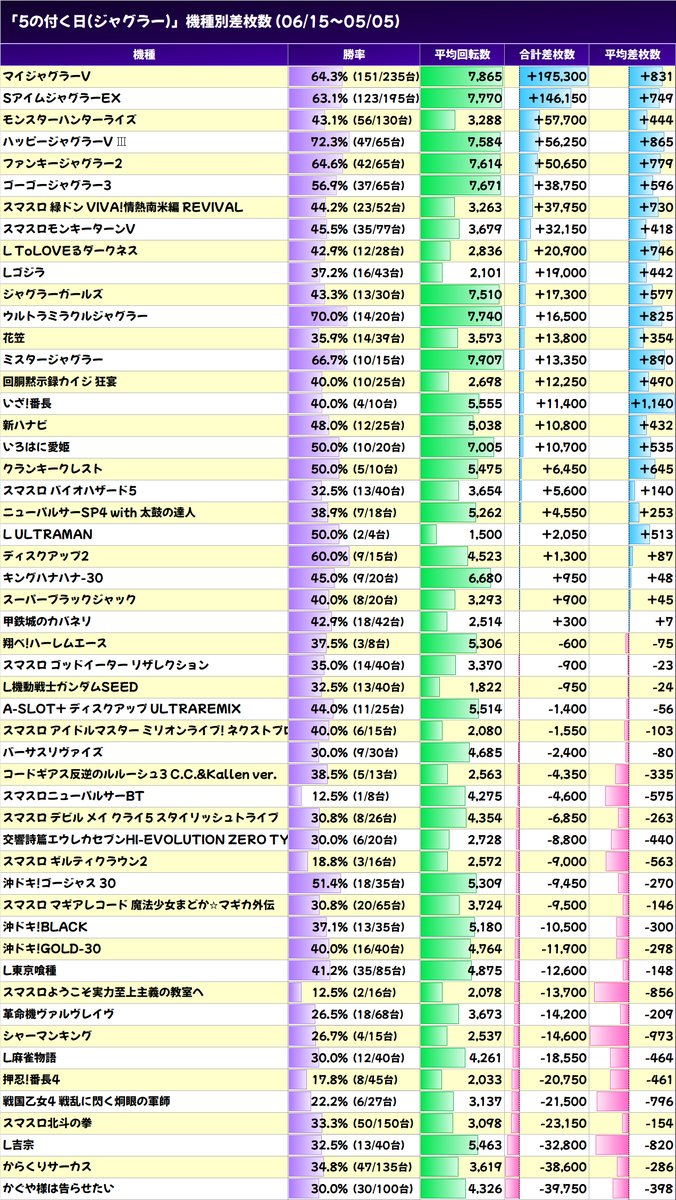Click the 平均回転数 column header

click(x=461, y=54)
